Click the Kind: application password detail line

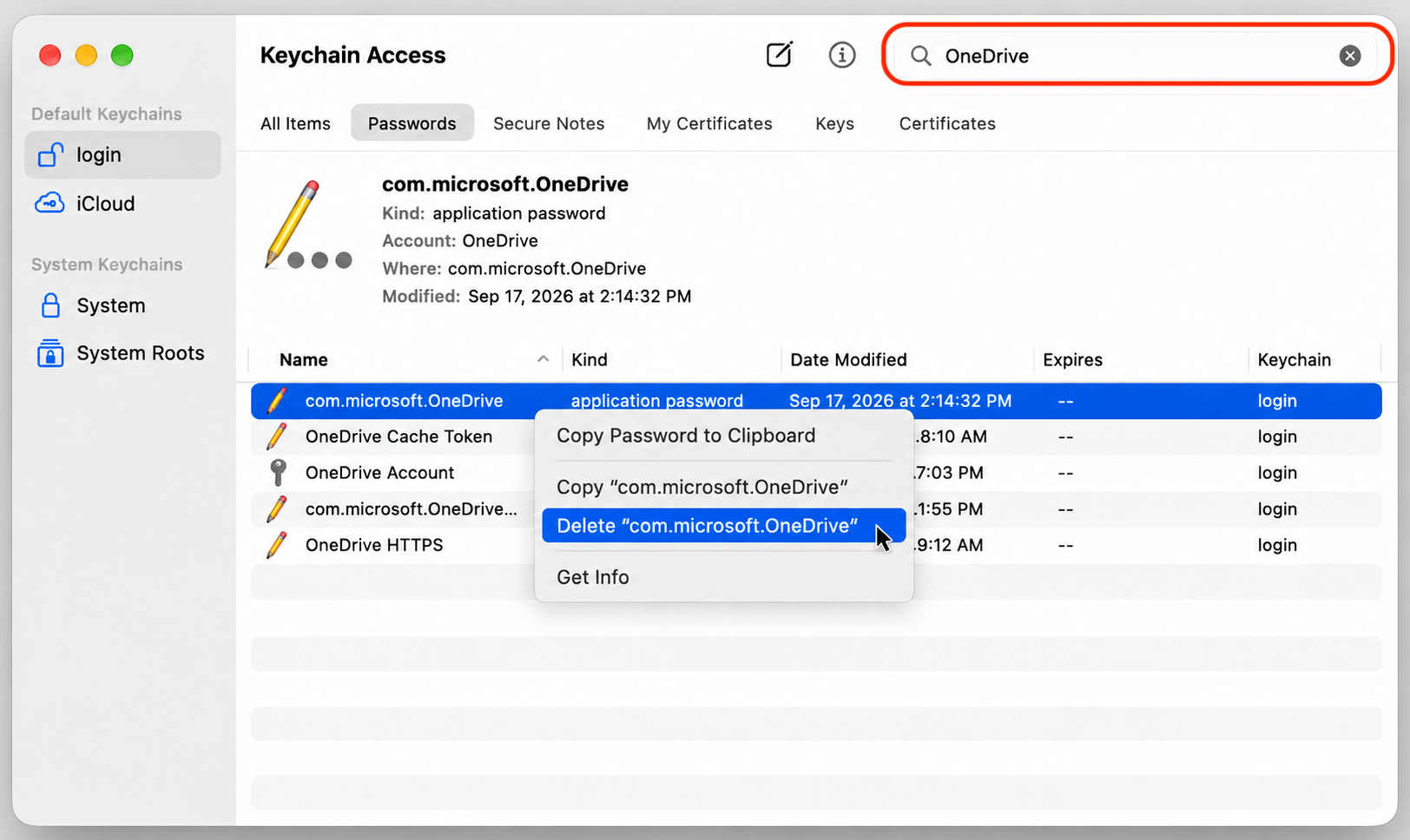pos(494,213)
